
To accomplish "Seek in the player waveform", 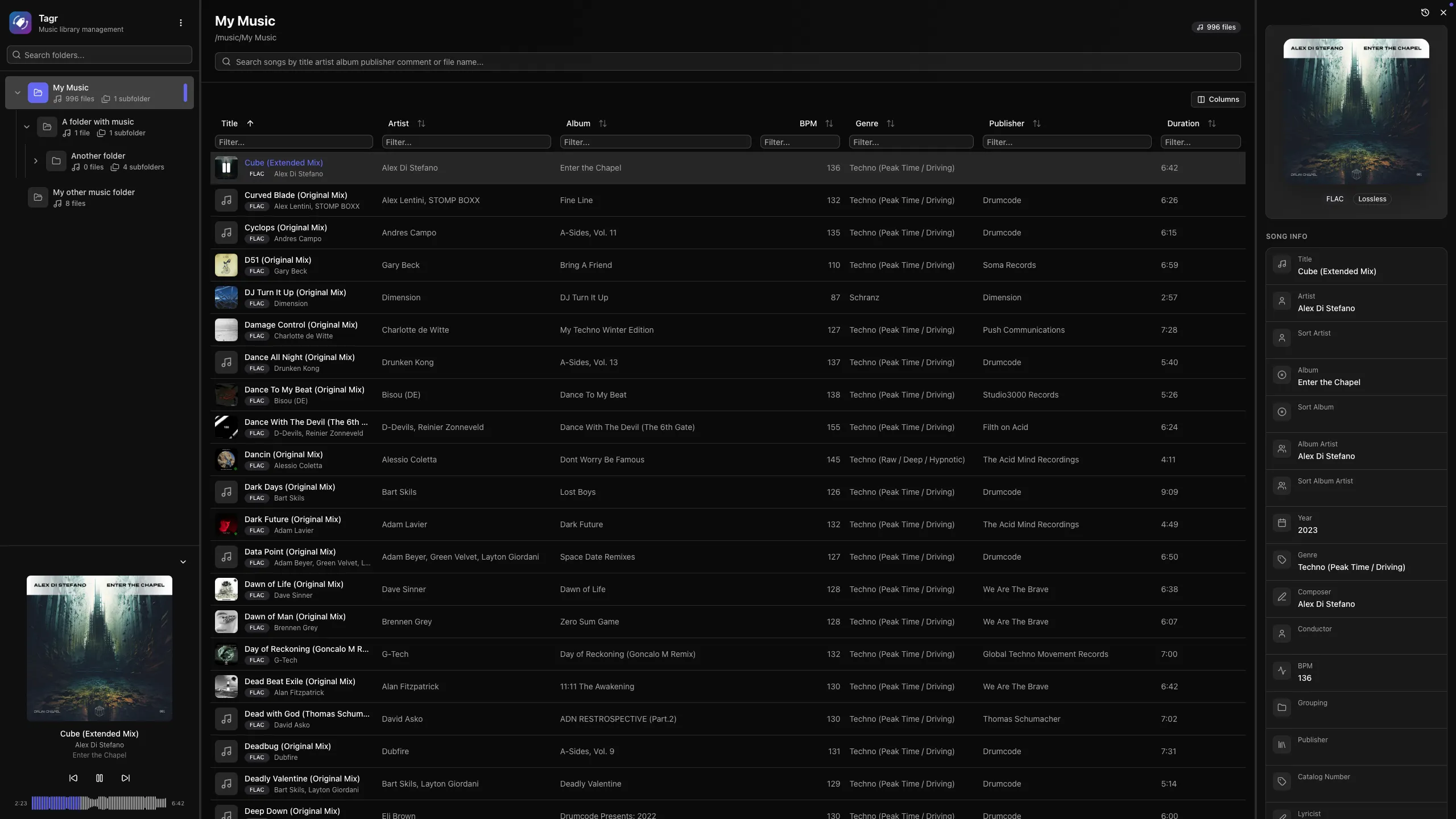I will point(99,803).
